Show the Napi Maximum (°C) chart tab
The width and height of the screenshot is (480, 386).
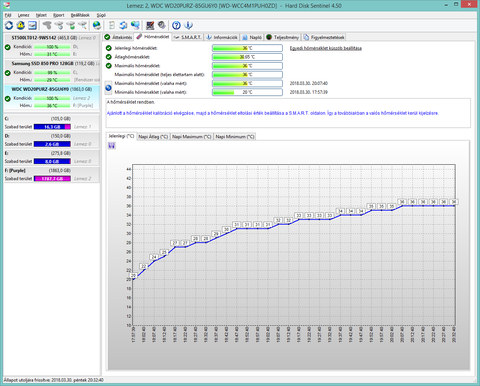coord(192,137)
